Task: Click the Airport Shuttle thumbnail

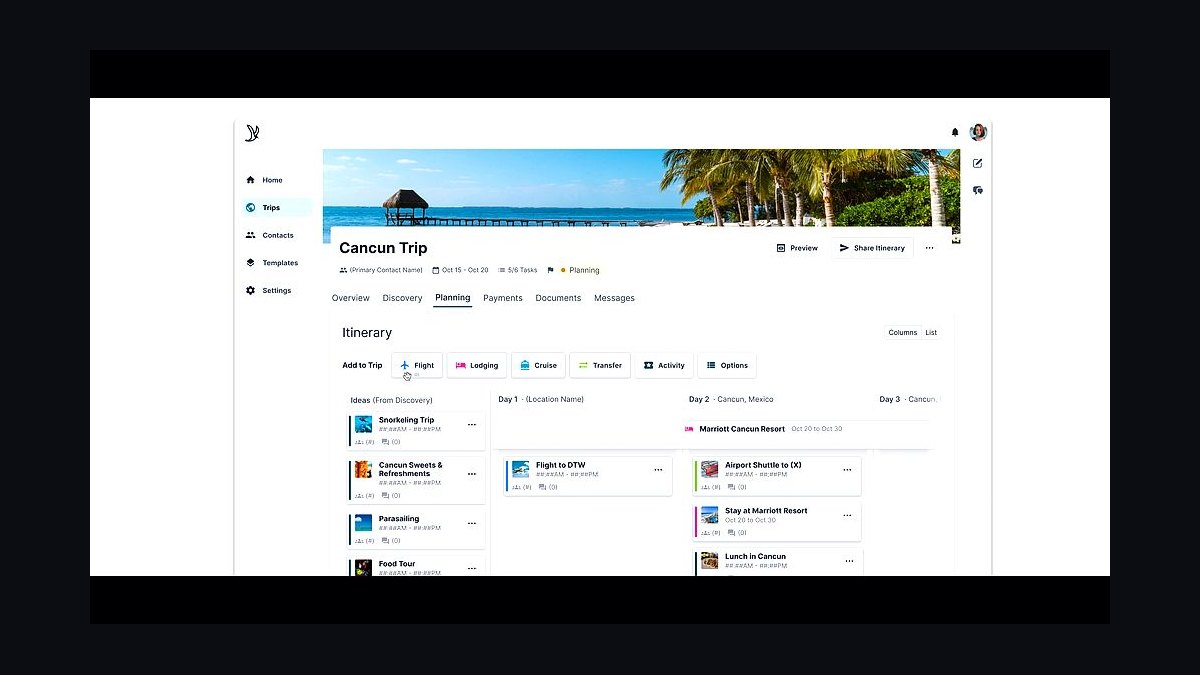Action: [709, 469]
